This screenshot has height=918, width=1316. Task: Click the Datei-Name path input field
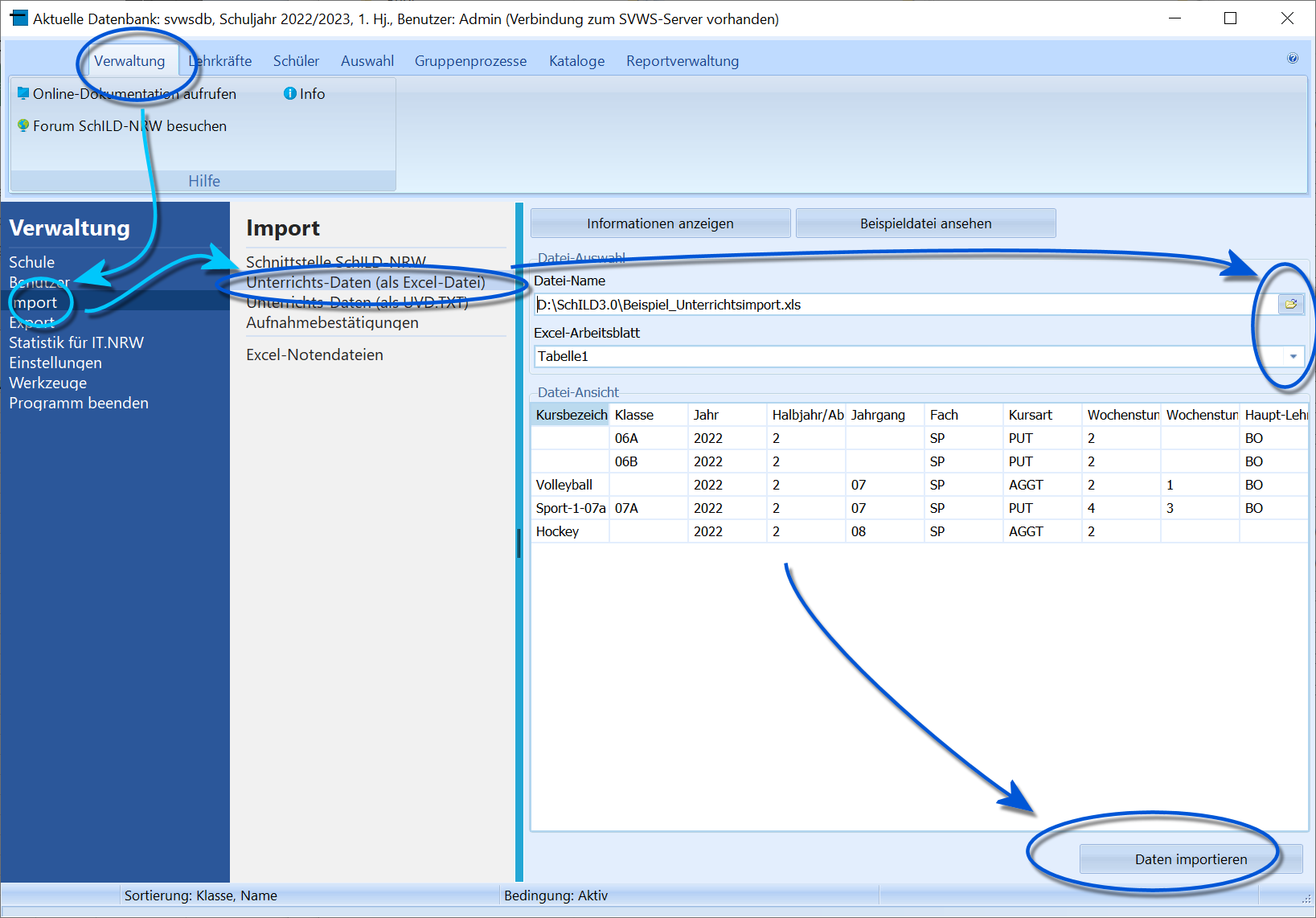click(x=906, y=305)
